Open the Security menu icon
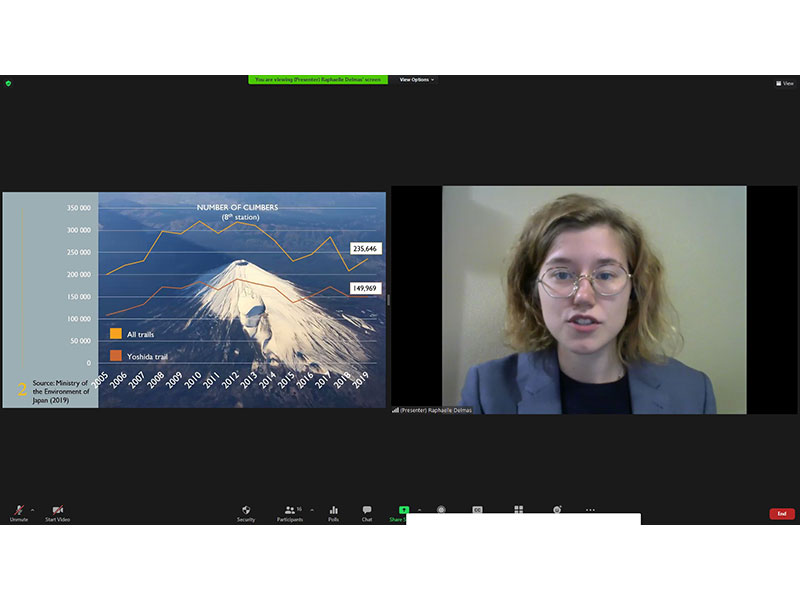 (x=246, y=512)
